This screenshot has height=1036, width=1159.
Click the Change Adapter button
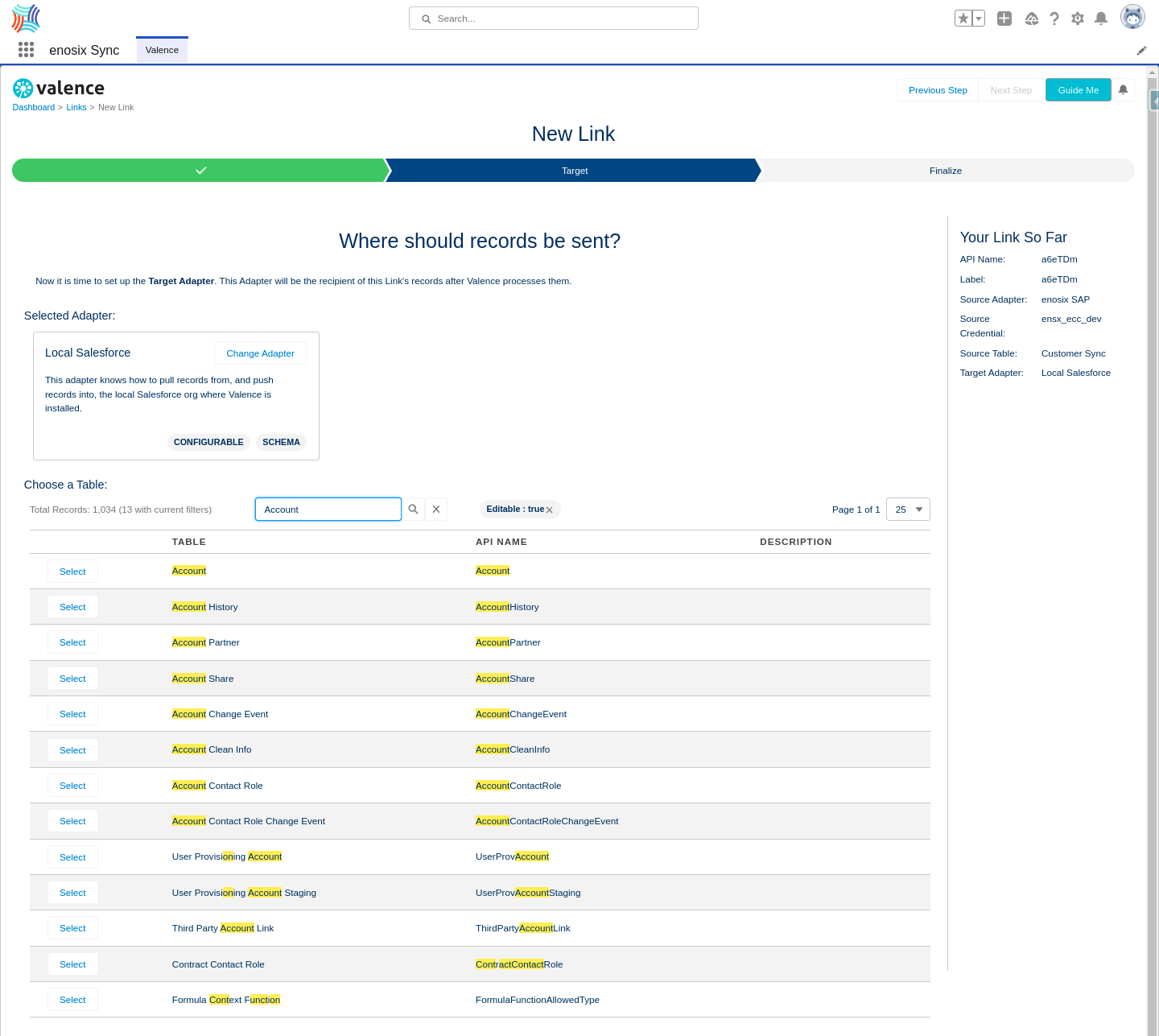(x=260, y=353)
